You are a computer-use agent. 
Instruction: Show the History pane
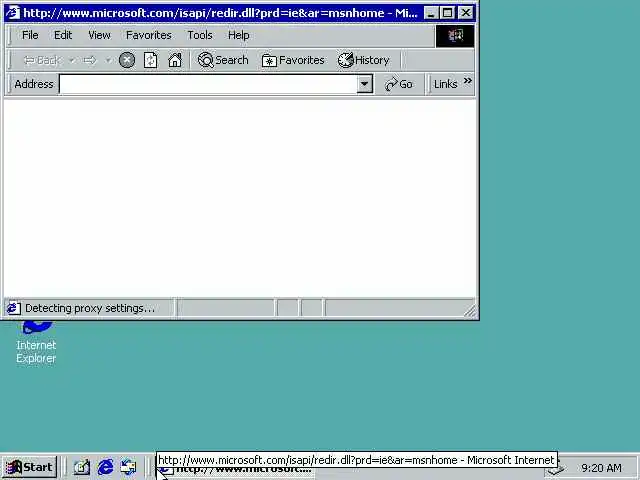pos(364,60)
